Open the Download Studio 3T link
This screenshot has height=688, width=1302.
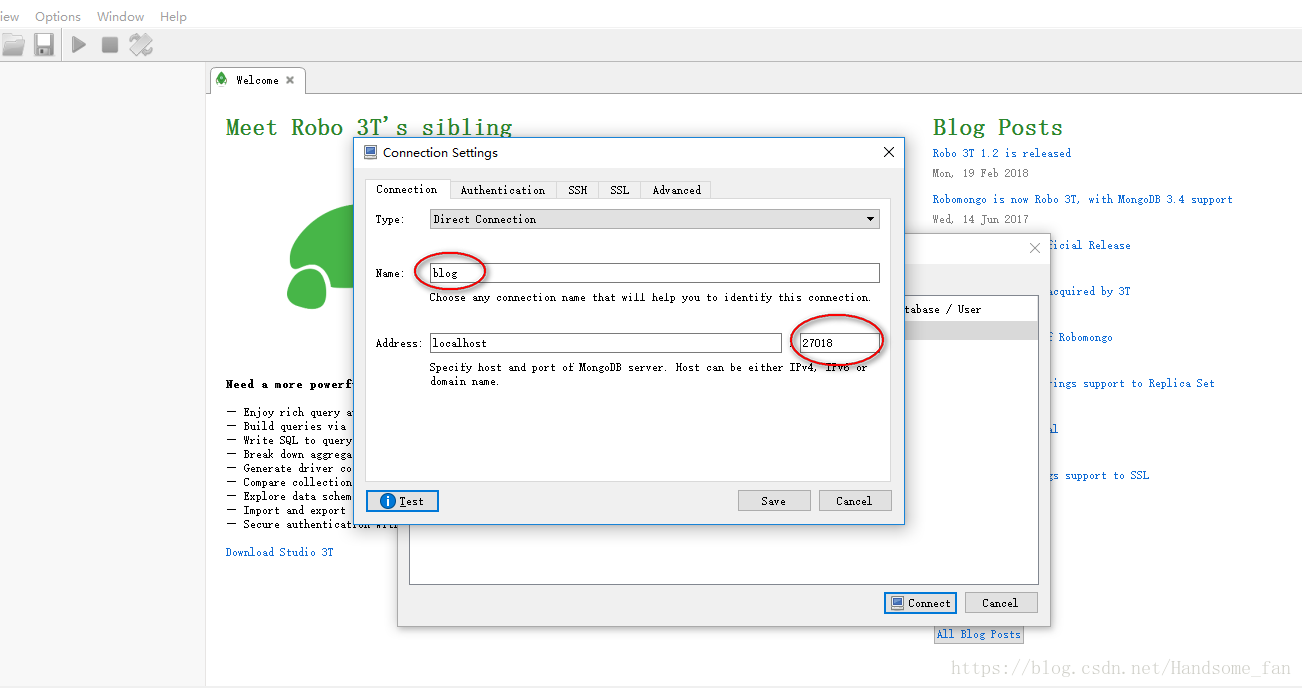[280, 552]
